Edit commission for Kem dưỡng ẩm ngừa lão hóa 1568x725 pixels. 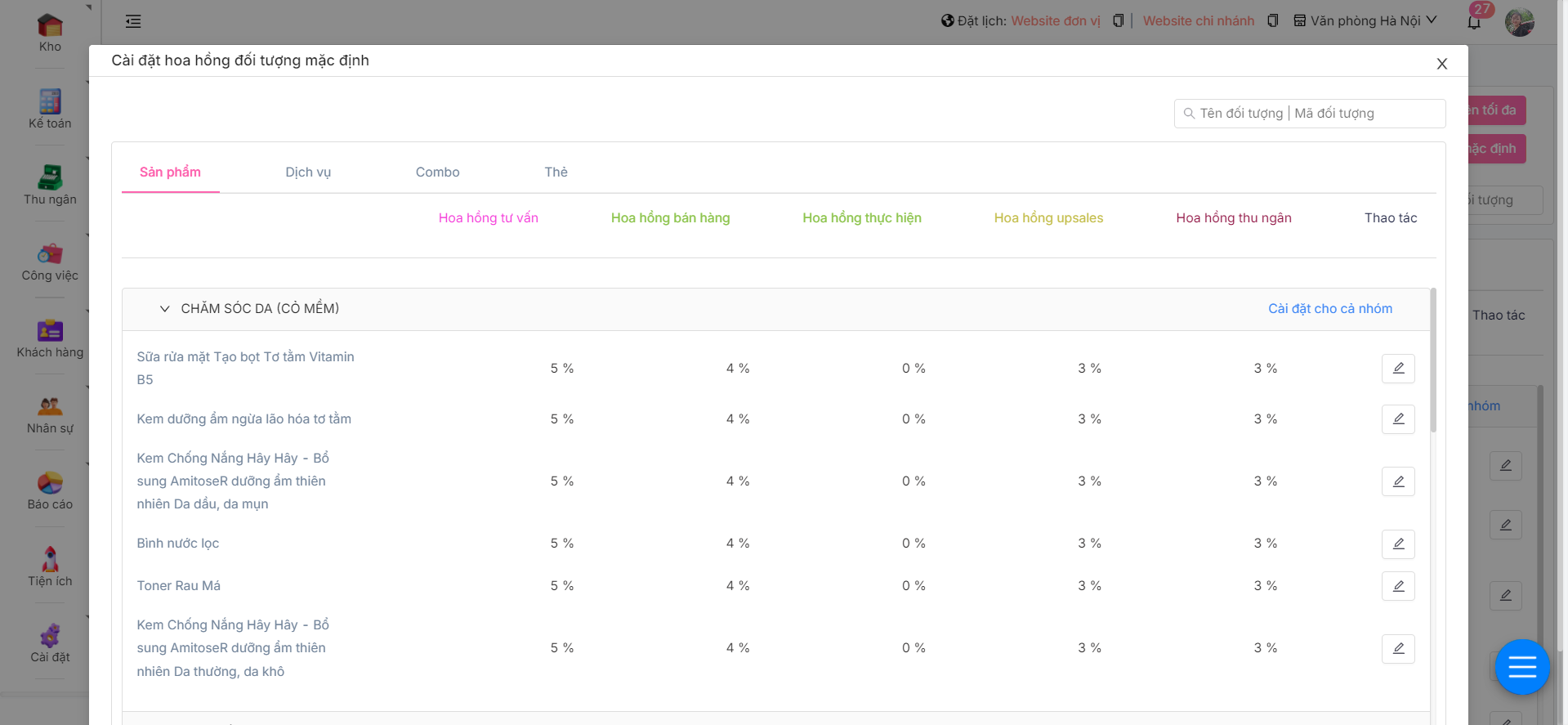click(x=1397, y=419)
